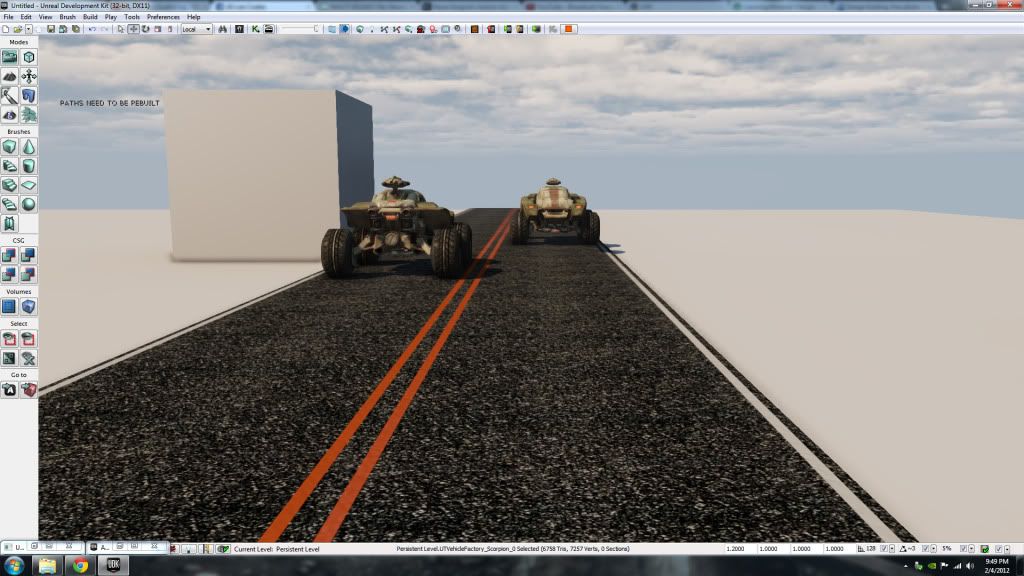Viewport: 1024px width, 576px height.
Task: Go to selected actor icon
Action: coord(9,390)
